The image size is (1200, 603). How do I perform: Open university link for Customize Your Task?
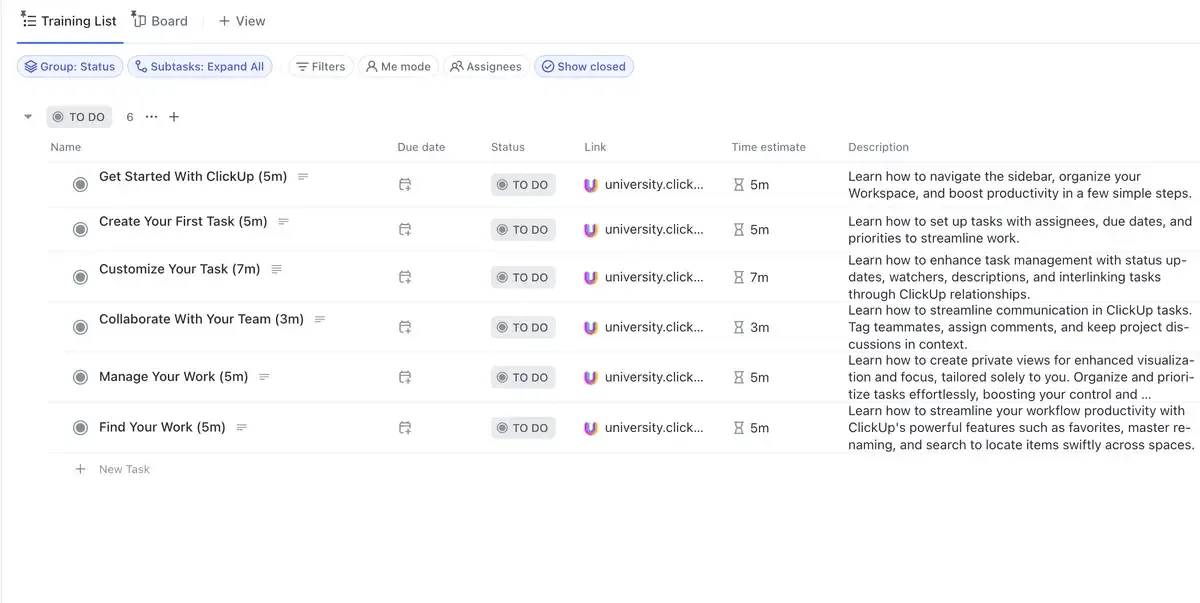tap(644, 277)
